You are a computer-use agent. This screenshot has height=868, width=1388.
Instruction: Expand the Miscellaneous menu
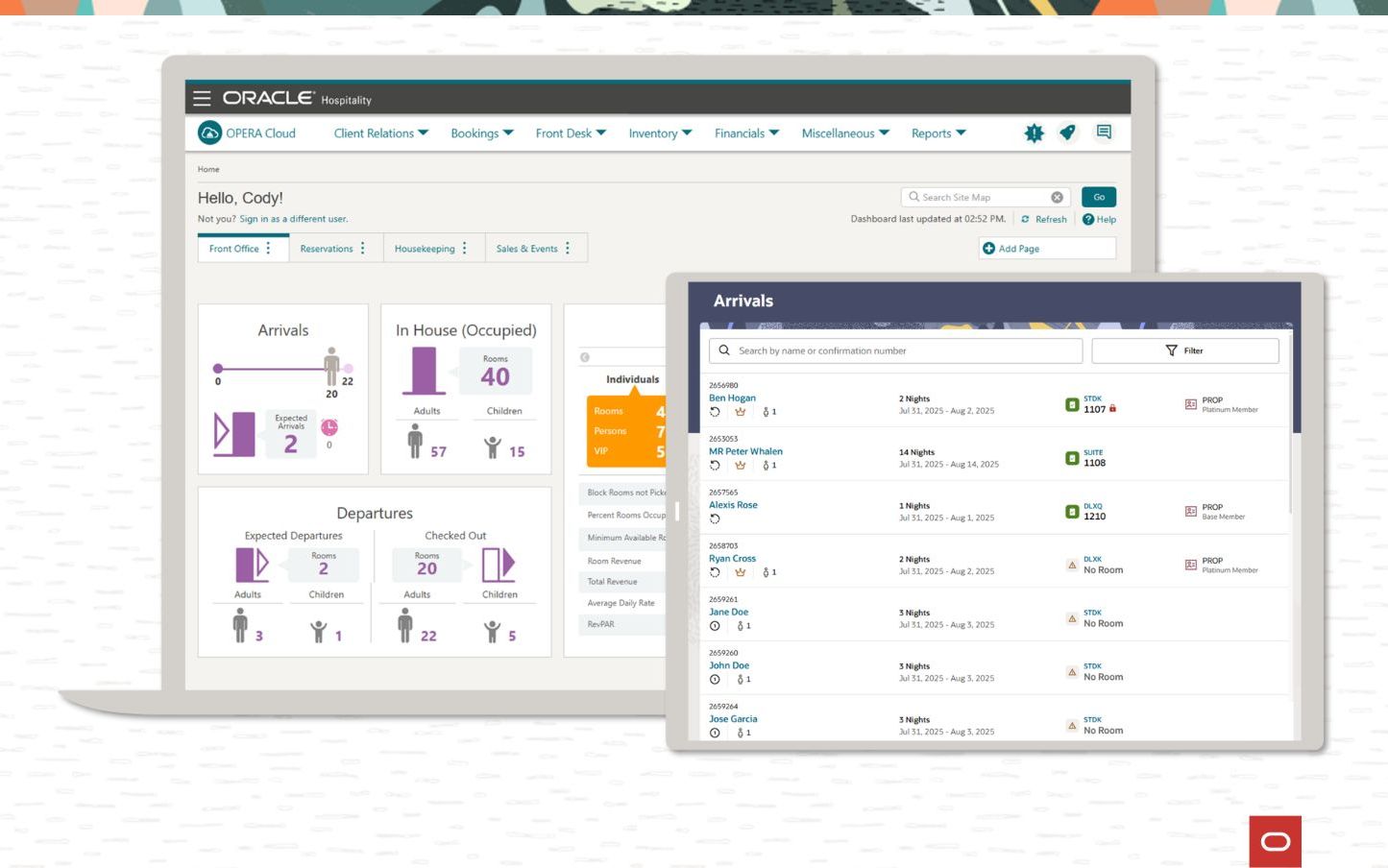[x=845, y=133]
